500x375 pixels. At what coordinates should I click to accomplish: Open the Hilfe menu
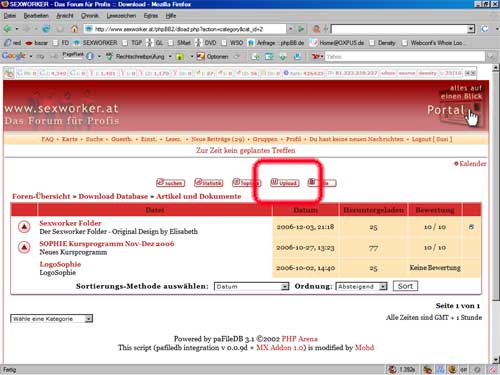point(171,15)
